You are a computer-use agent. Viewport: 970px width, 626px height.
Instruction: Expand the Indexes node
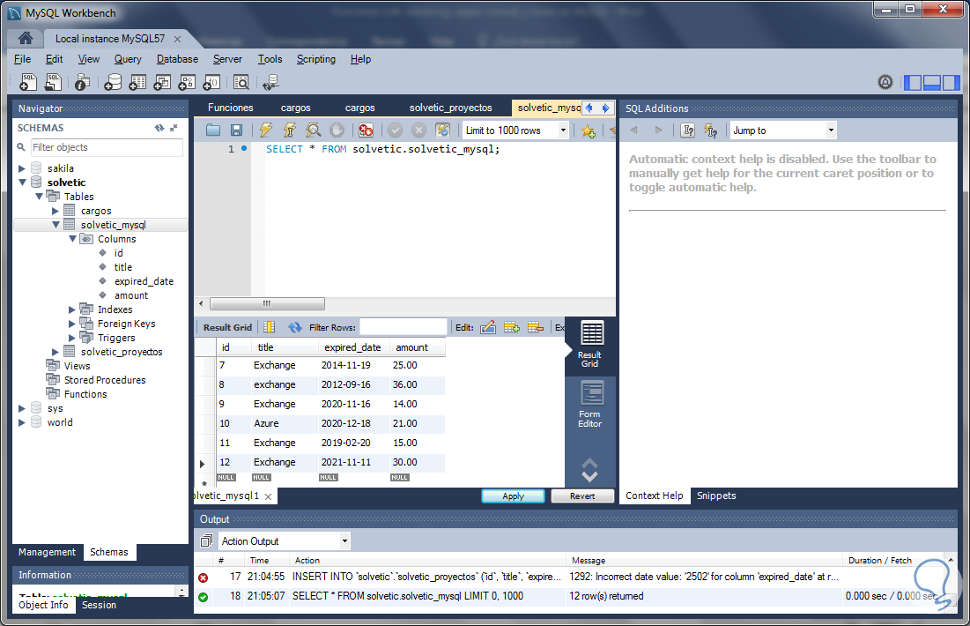tap(72, 309)
